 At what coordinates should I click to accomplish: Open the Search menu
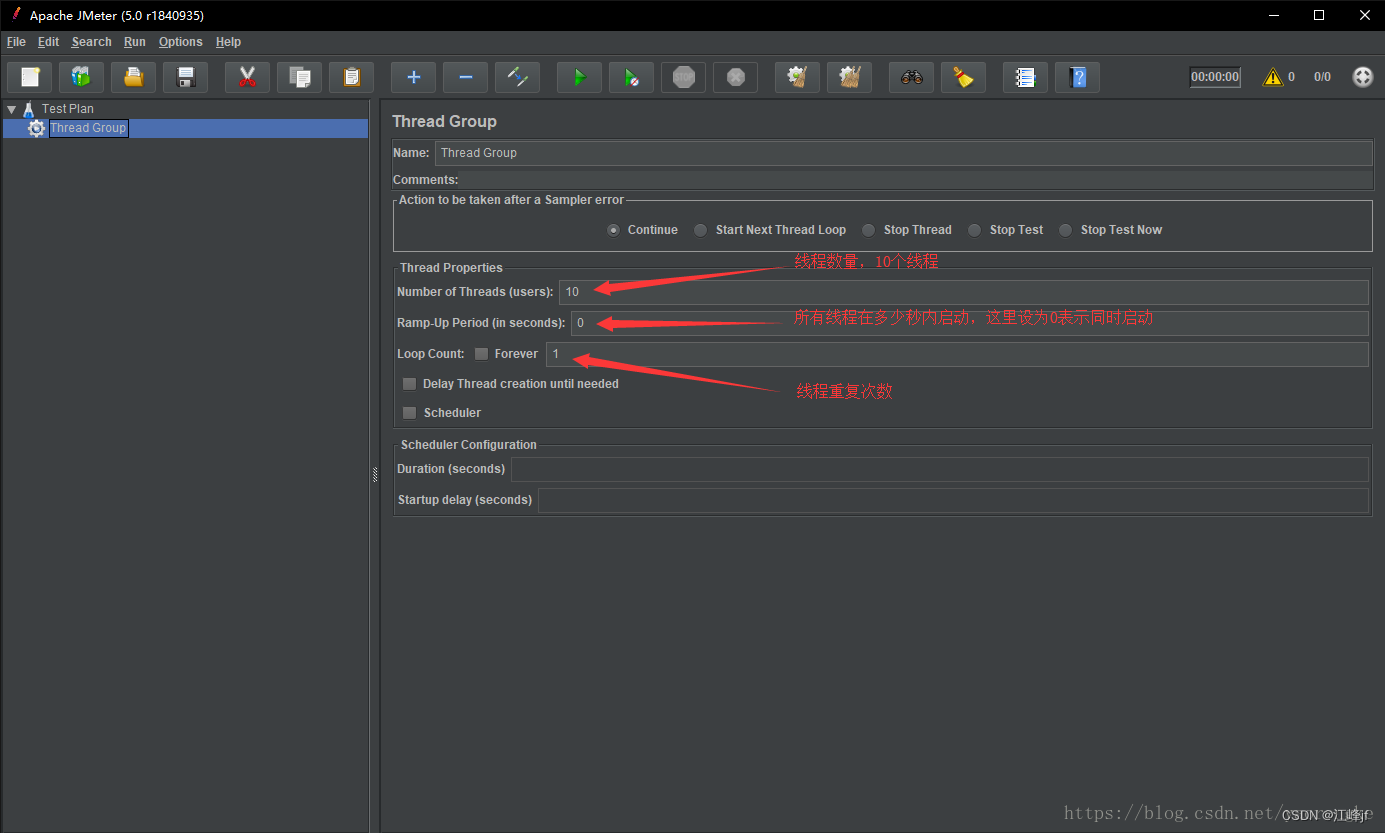(92, 42)
